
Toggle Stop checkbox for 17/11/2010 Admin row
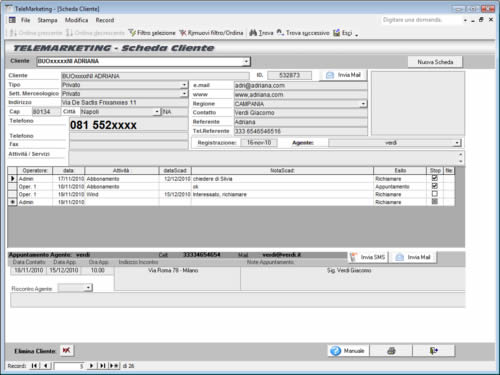(435, 178)
